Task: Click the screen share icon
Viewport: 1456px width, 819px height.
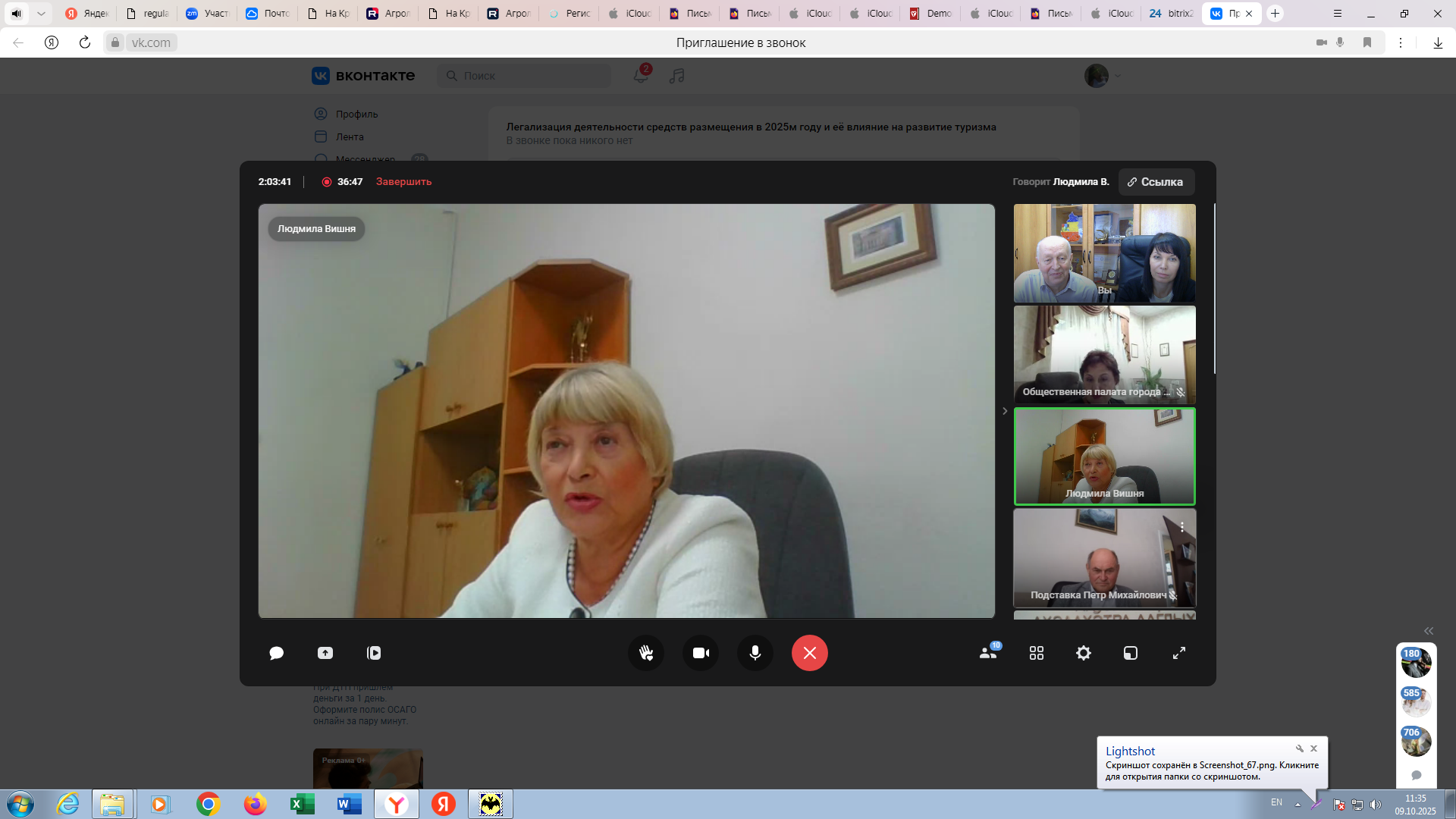Action: [x=325, y=653]
